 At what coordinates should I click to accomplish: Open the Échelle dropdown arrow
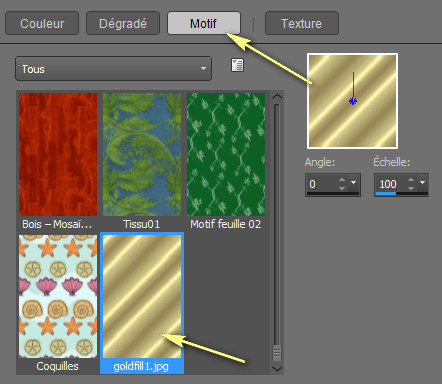tap(423, 183)
